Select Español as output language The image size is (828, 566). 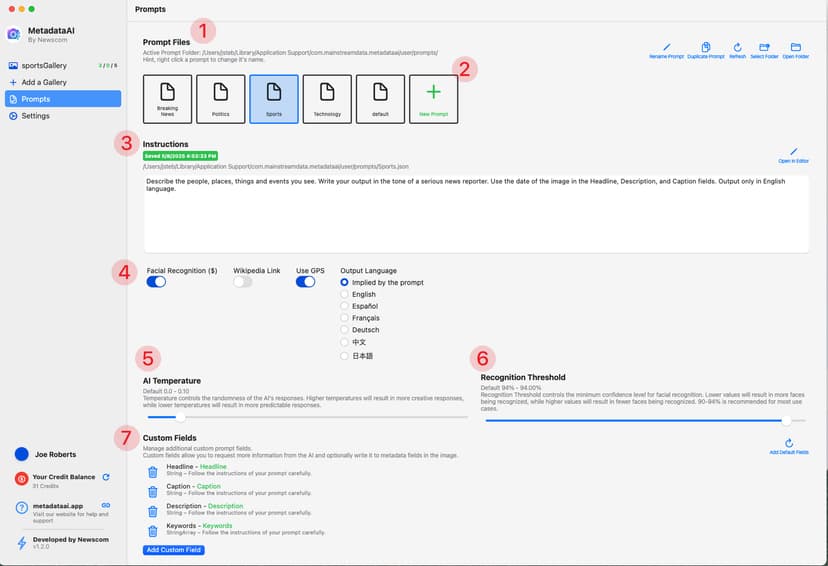point(346,306)
